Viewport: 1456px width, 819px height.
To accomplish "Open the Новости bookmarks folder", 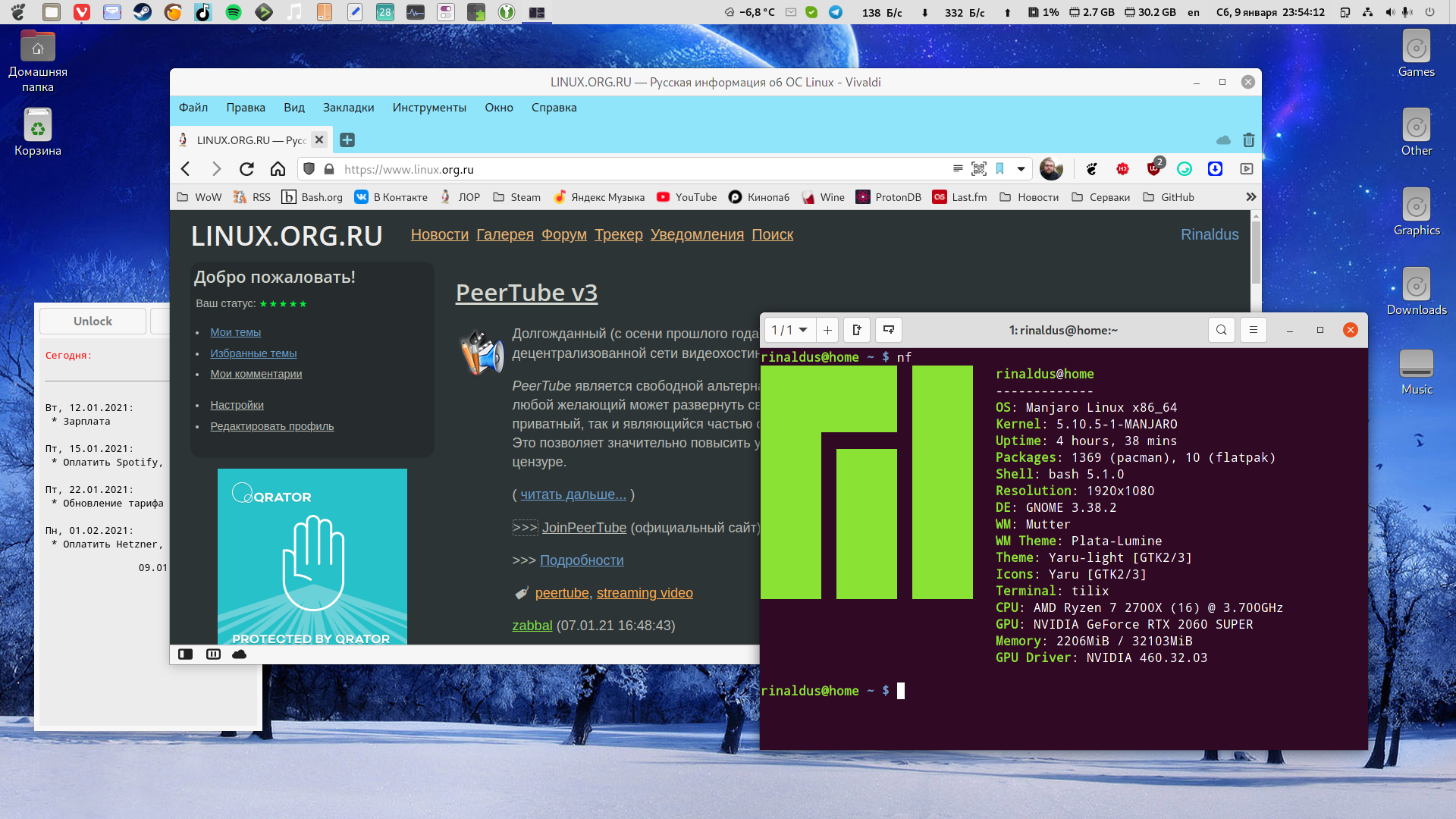I will tap(1029, 197).
